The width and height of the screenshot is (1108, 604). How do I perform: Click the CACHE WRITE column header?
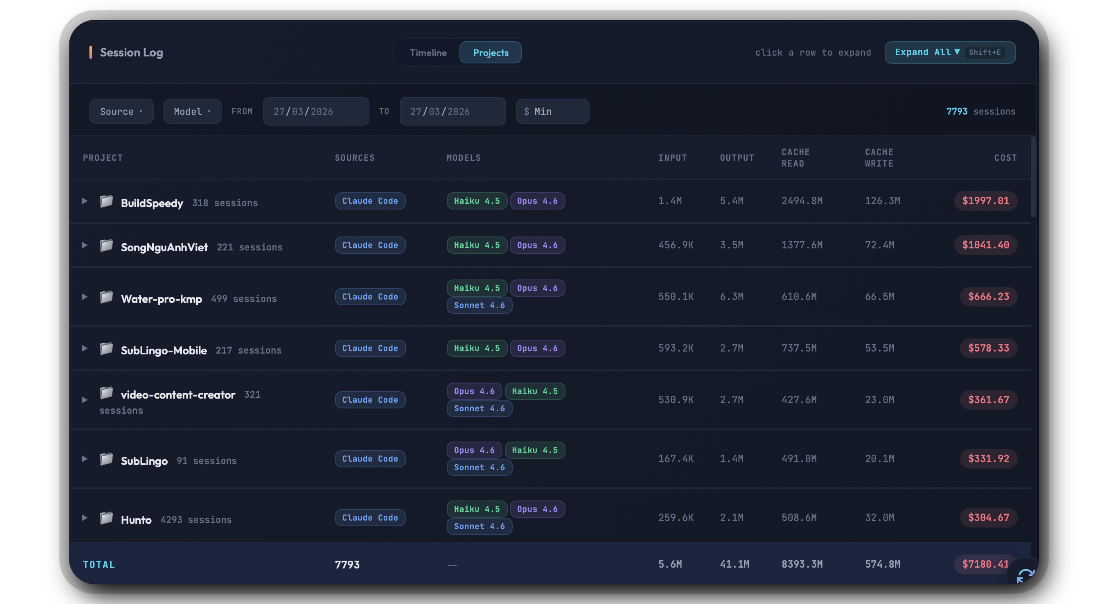click(879, 158)
